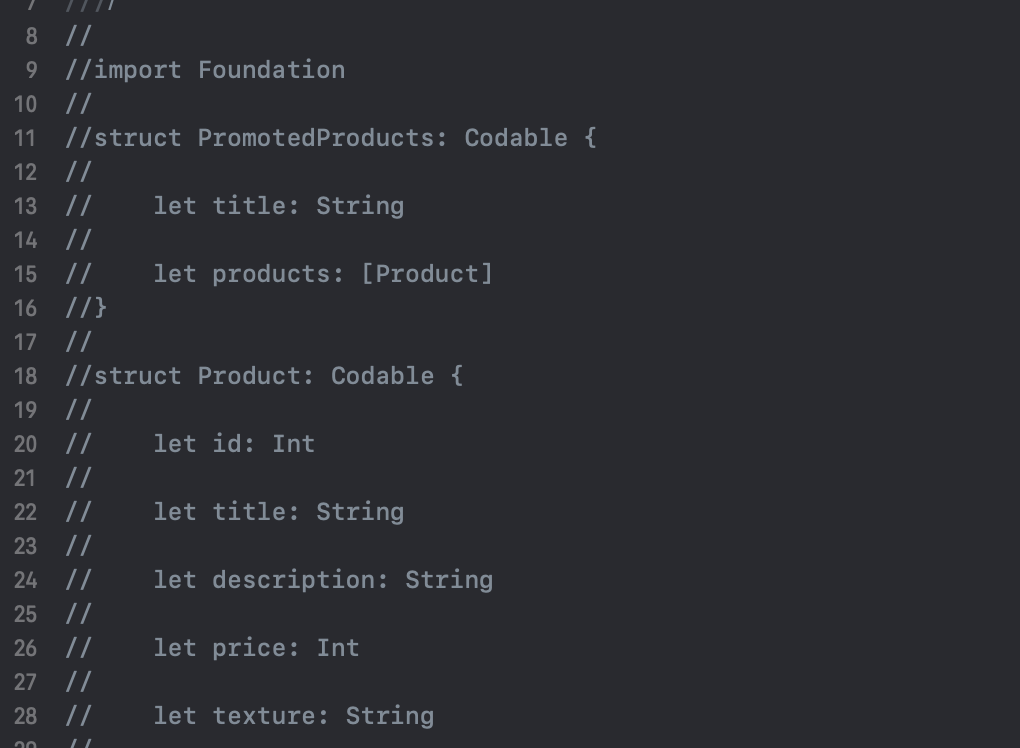
Task: Click Codable on the PromotedProducts line
Action: pos(516,138)
